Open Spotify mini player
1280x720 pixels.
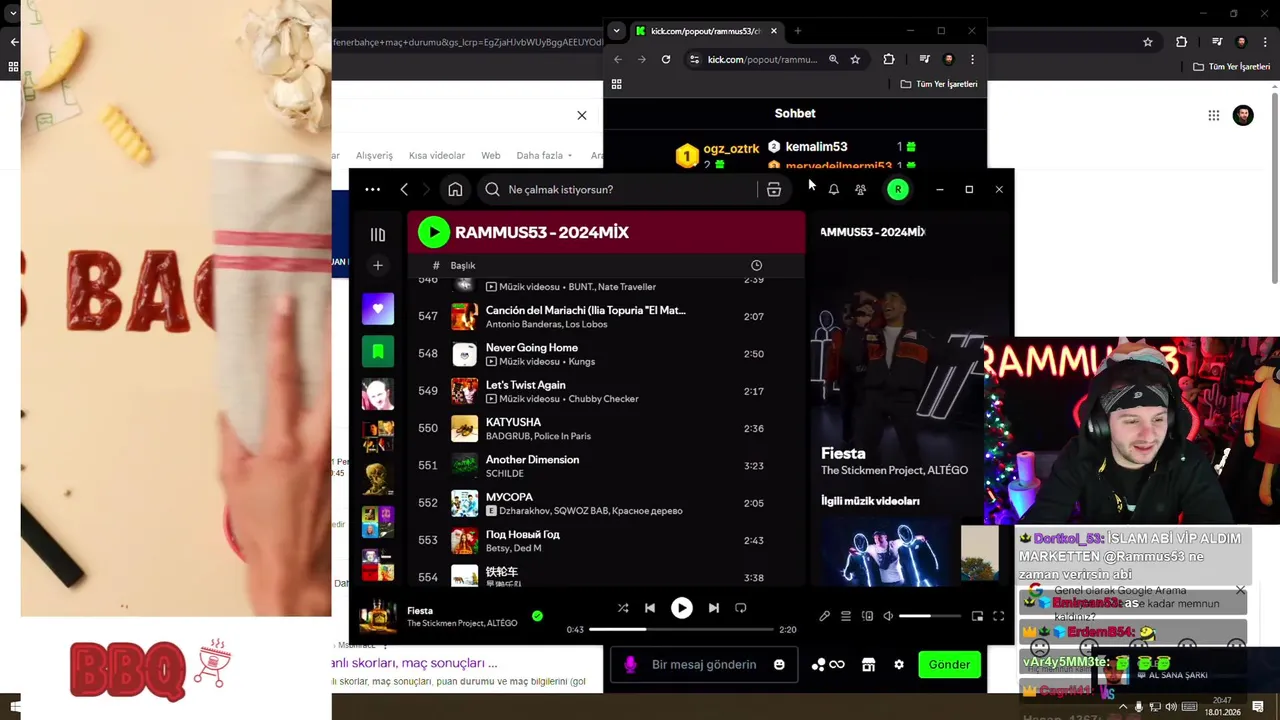977,616
